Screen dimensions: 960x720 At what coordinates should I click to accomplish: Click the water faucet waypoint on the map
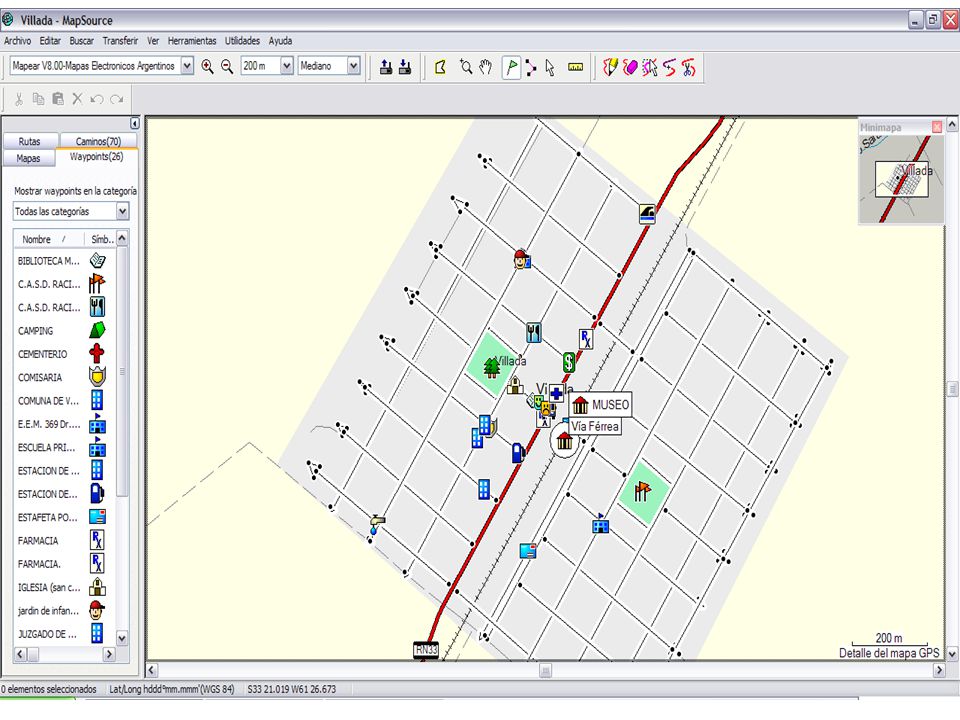point(375,525)
